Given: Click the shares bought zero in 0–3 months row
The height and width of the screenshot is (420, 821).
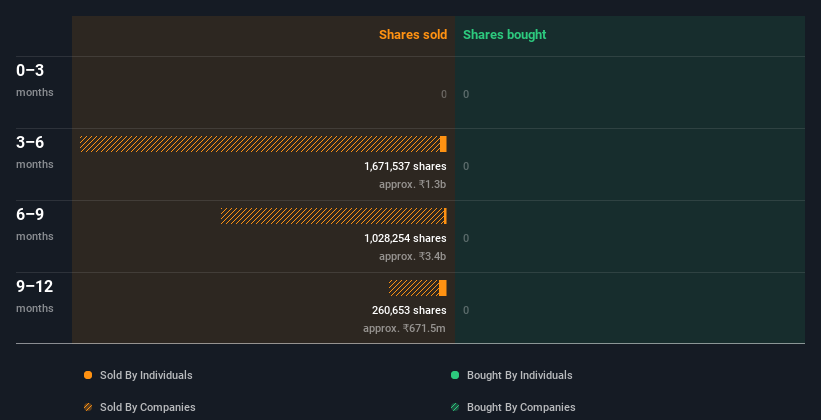Looking at the screenshot, I should [466, 94].
